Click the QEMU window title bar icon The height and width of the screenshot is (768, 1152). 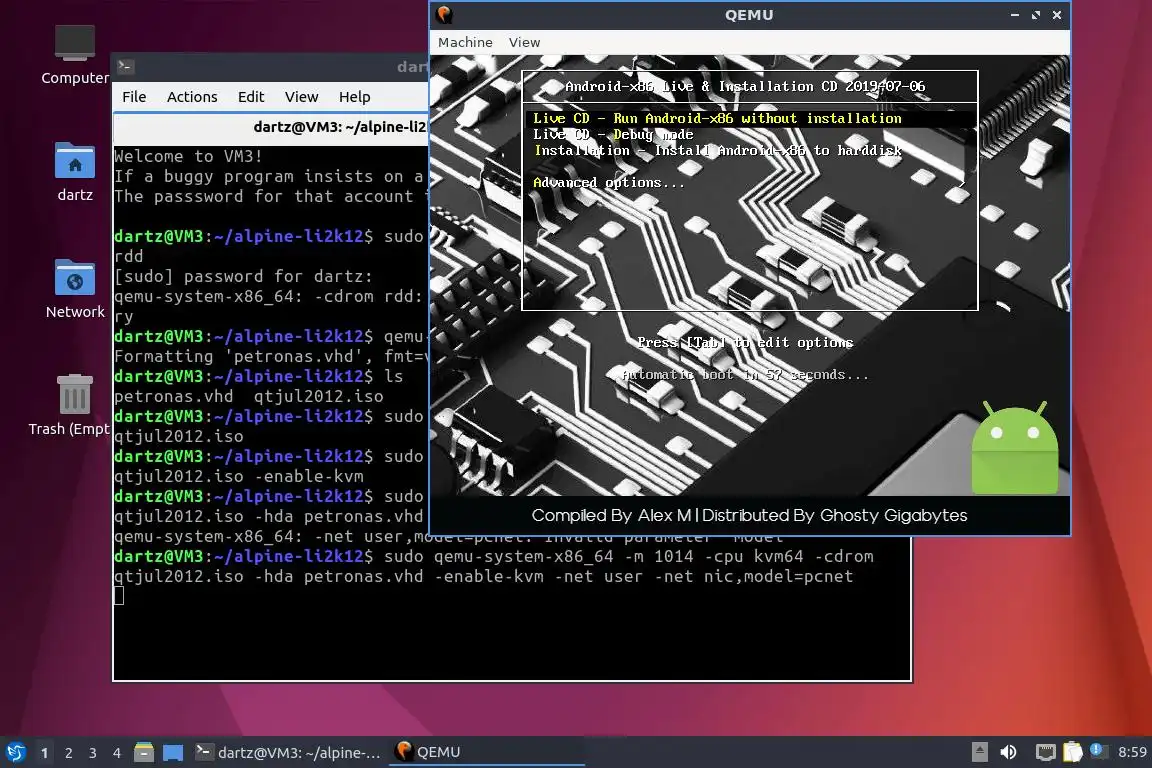click(x=444, y=14)
